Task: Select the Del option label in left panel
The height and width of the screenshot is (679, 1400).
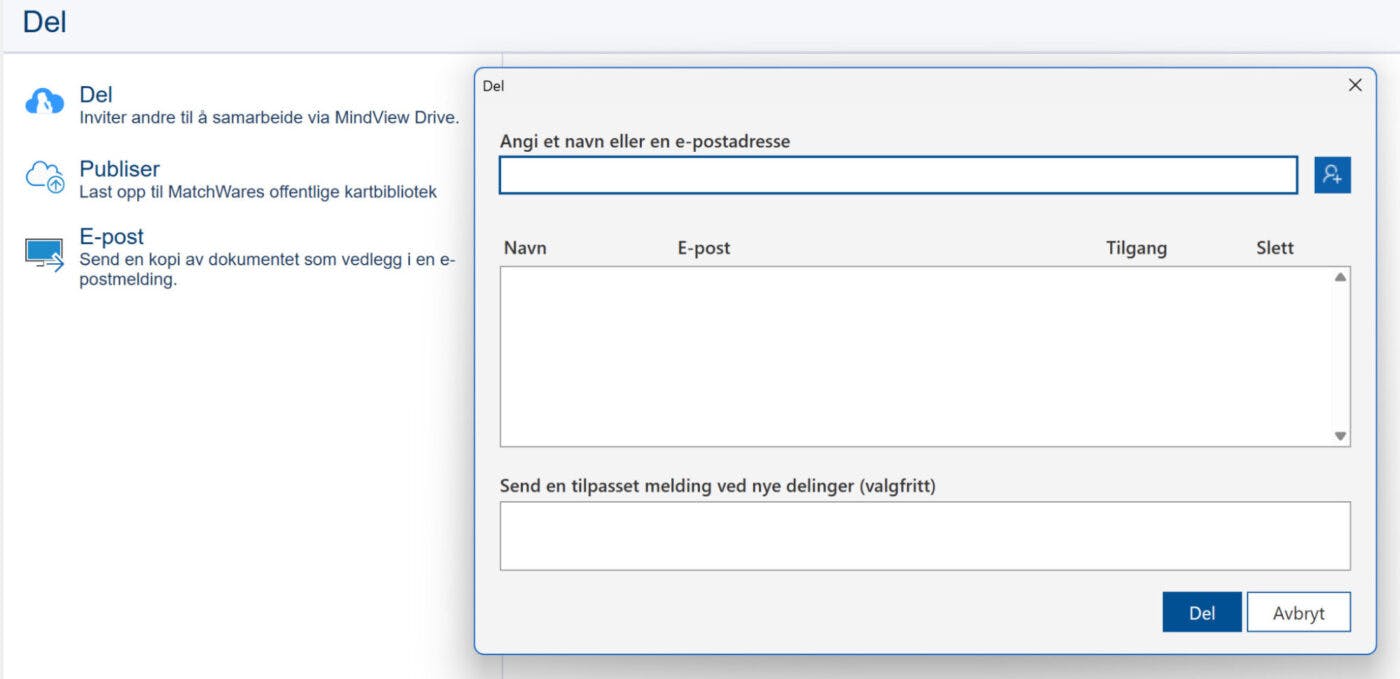Action: click(x=96, y=95)
